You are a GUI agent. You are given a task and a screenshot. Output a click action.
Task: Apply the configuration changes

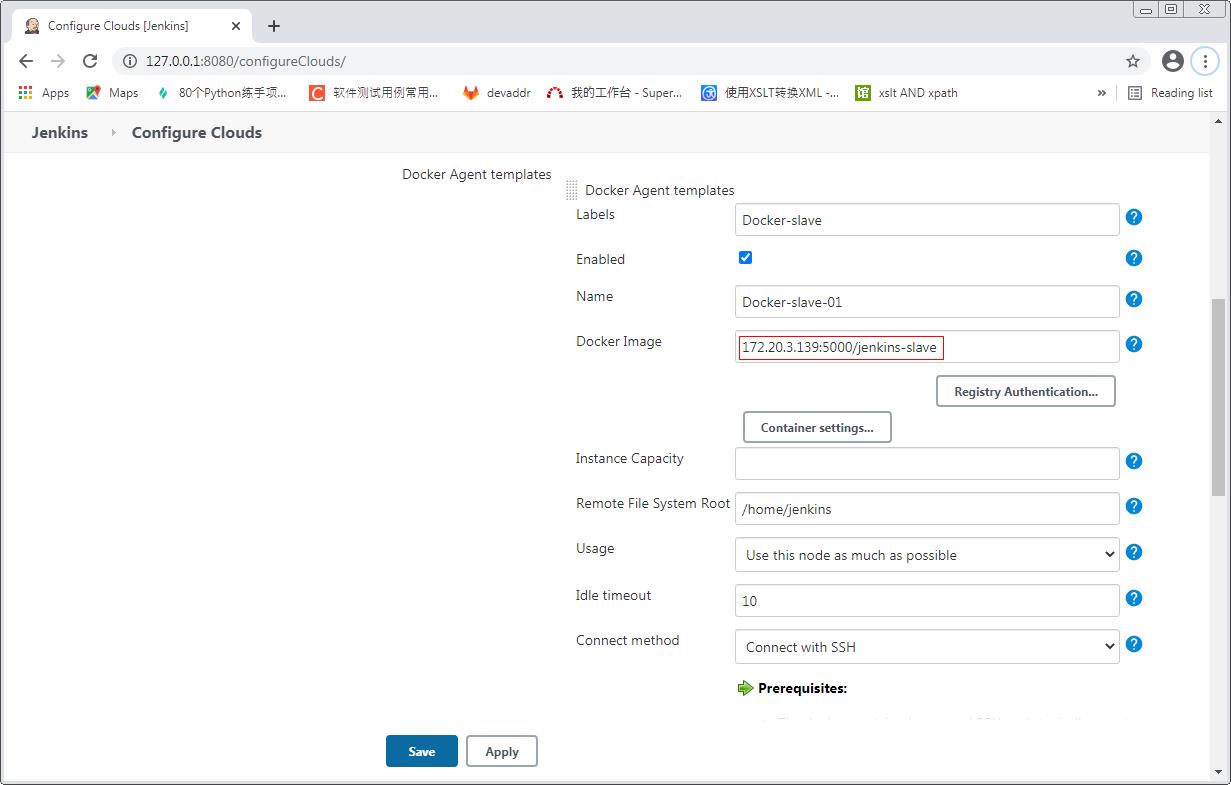[502, 751]
